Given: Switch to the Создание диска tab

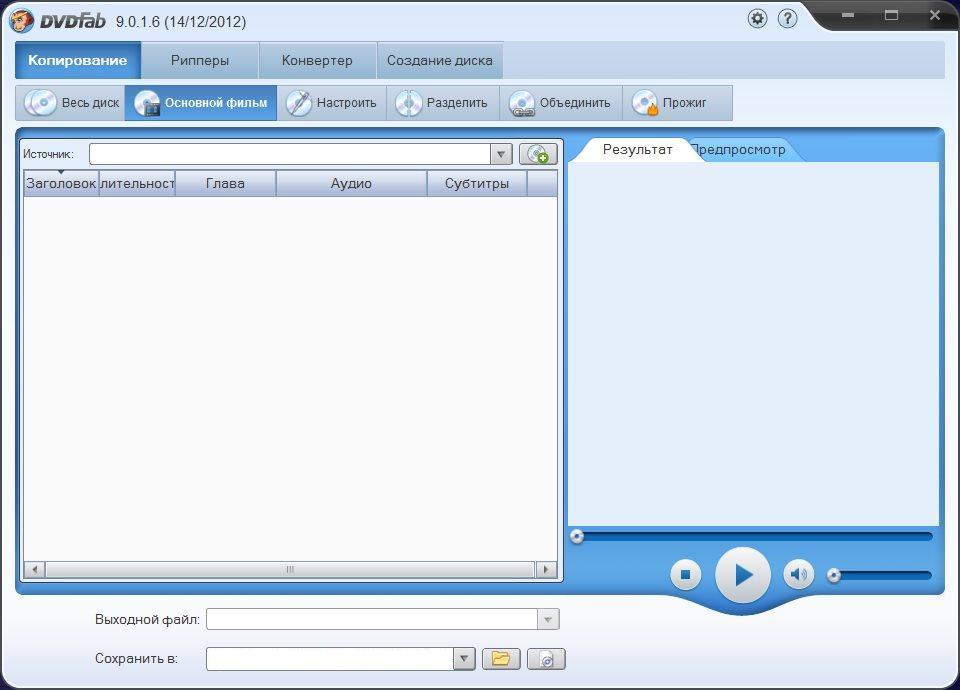Looking at the screenshot, I should coord(440,60).
